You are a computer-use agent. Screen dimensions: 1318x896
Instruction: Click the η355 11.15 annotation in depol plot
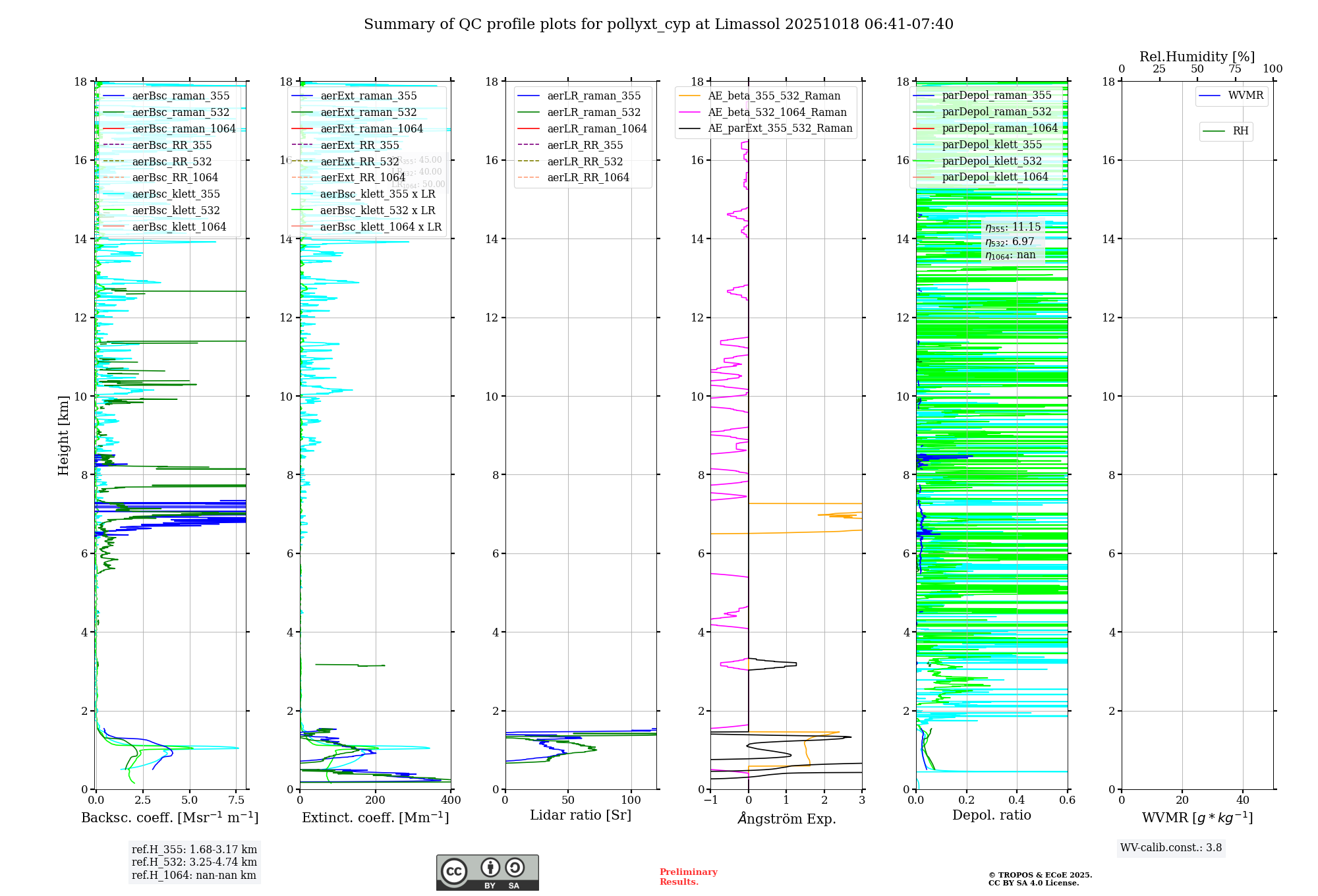[x=1013, y=228]
